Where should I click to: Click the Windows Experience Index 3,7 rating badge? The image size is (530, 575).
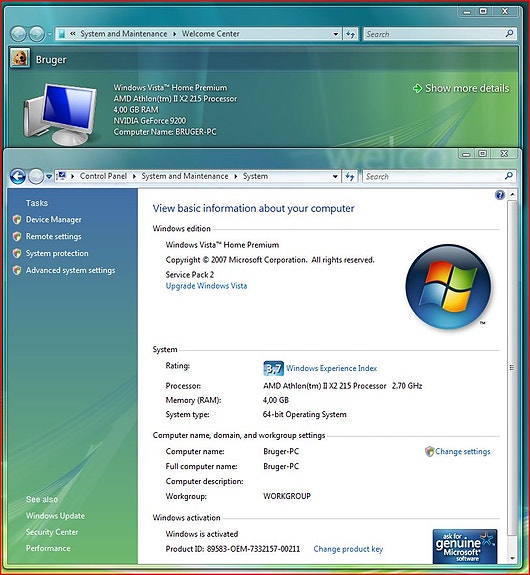274,368
